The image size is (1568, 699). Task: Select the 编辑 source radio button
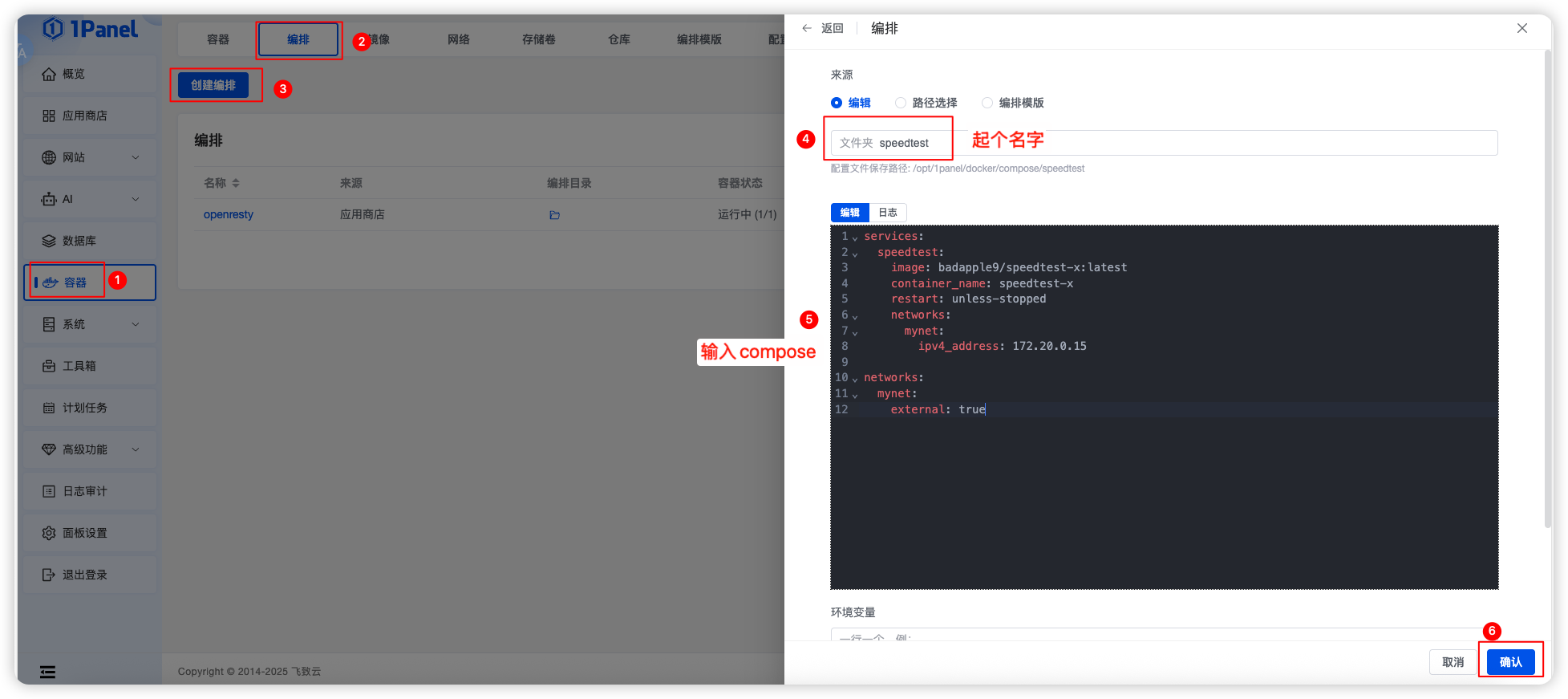837,103
